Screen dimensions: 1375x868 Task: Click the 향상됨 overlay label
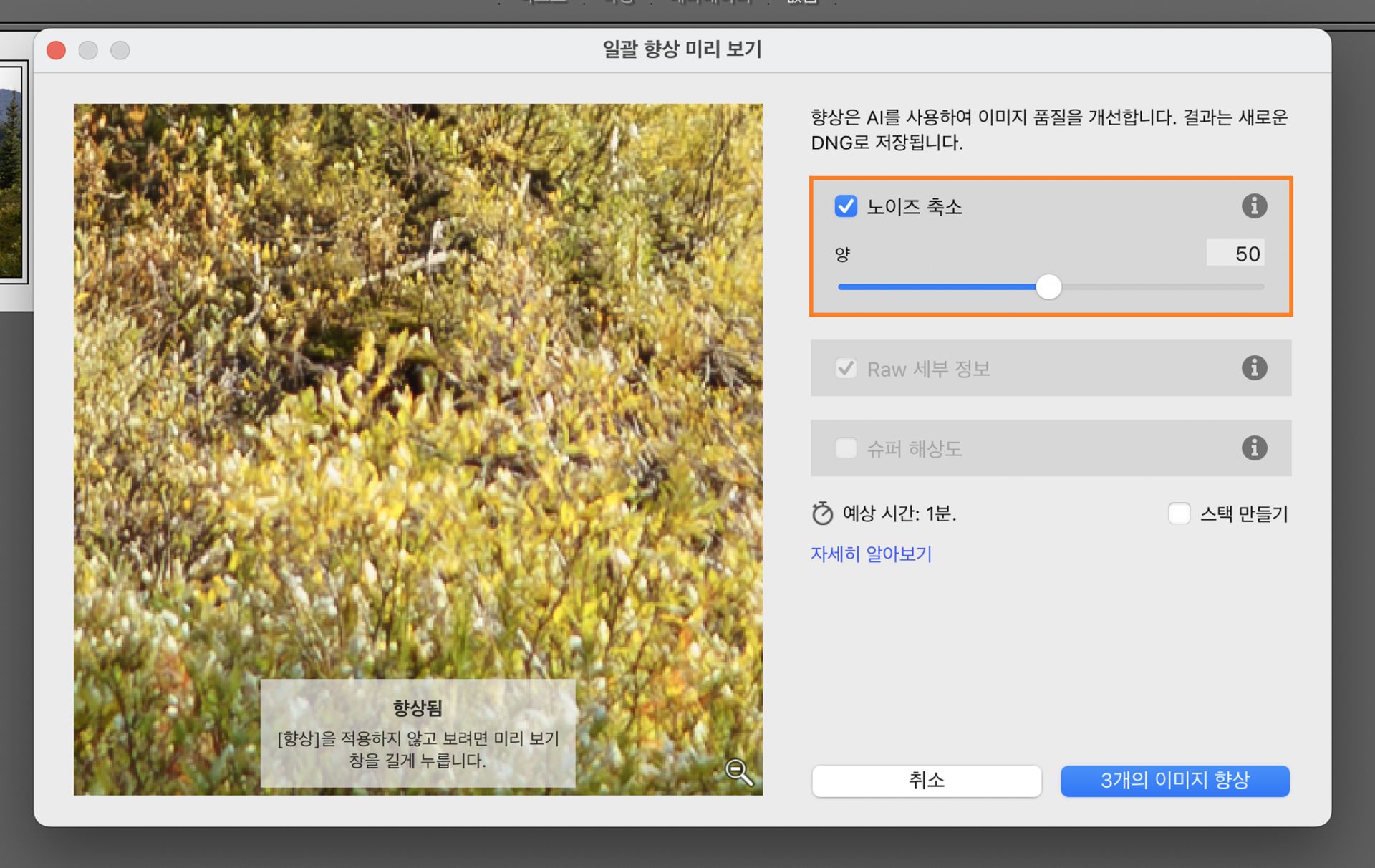coord(418,708)
